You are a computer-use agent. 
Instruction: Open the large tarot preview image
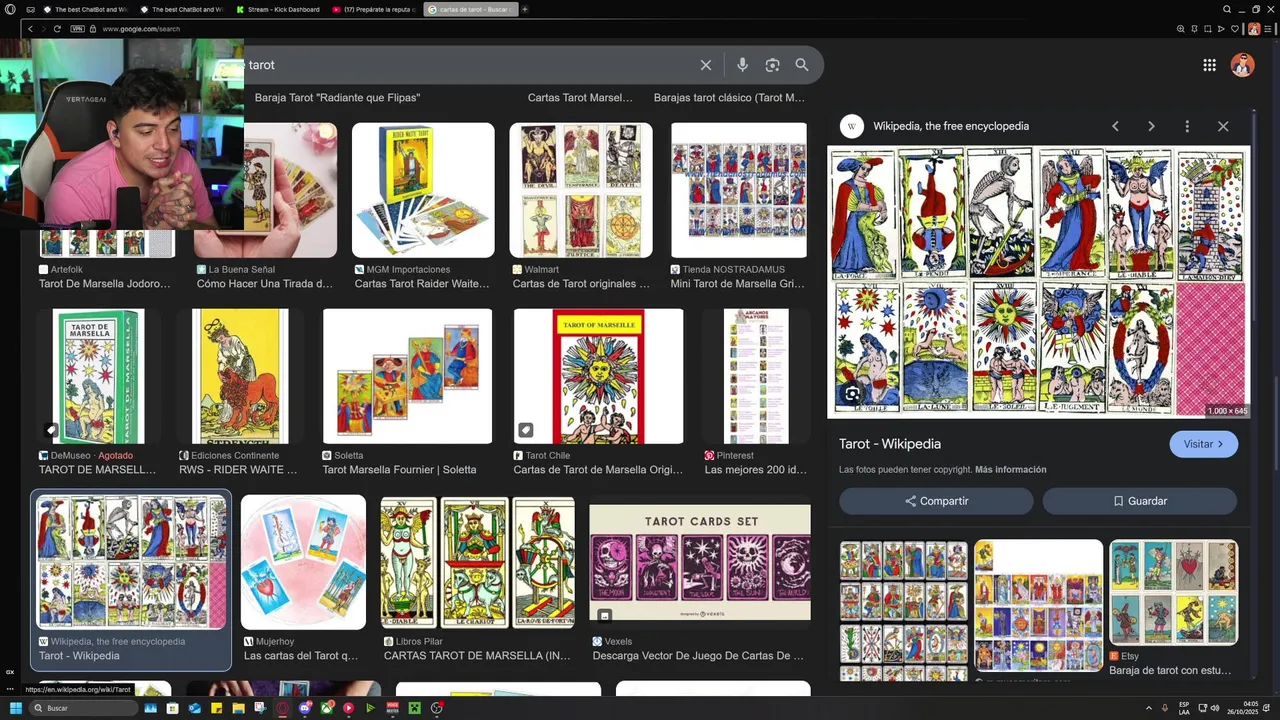click(1038, 282)
